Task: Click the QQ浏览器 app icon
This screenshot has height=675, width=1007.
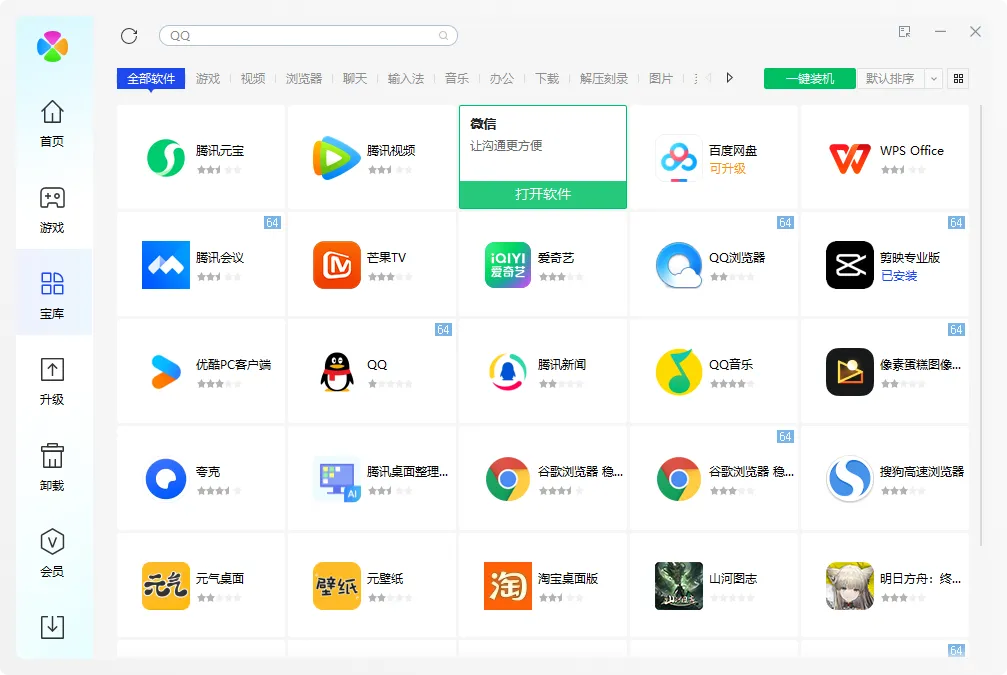Action: (x=679, y=265)
